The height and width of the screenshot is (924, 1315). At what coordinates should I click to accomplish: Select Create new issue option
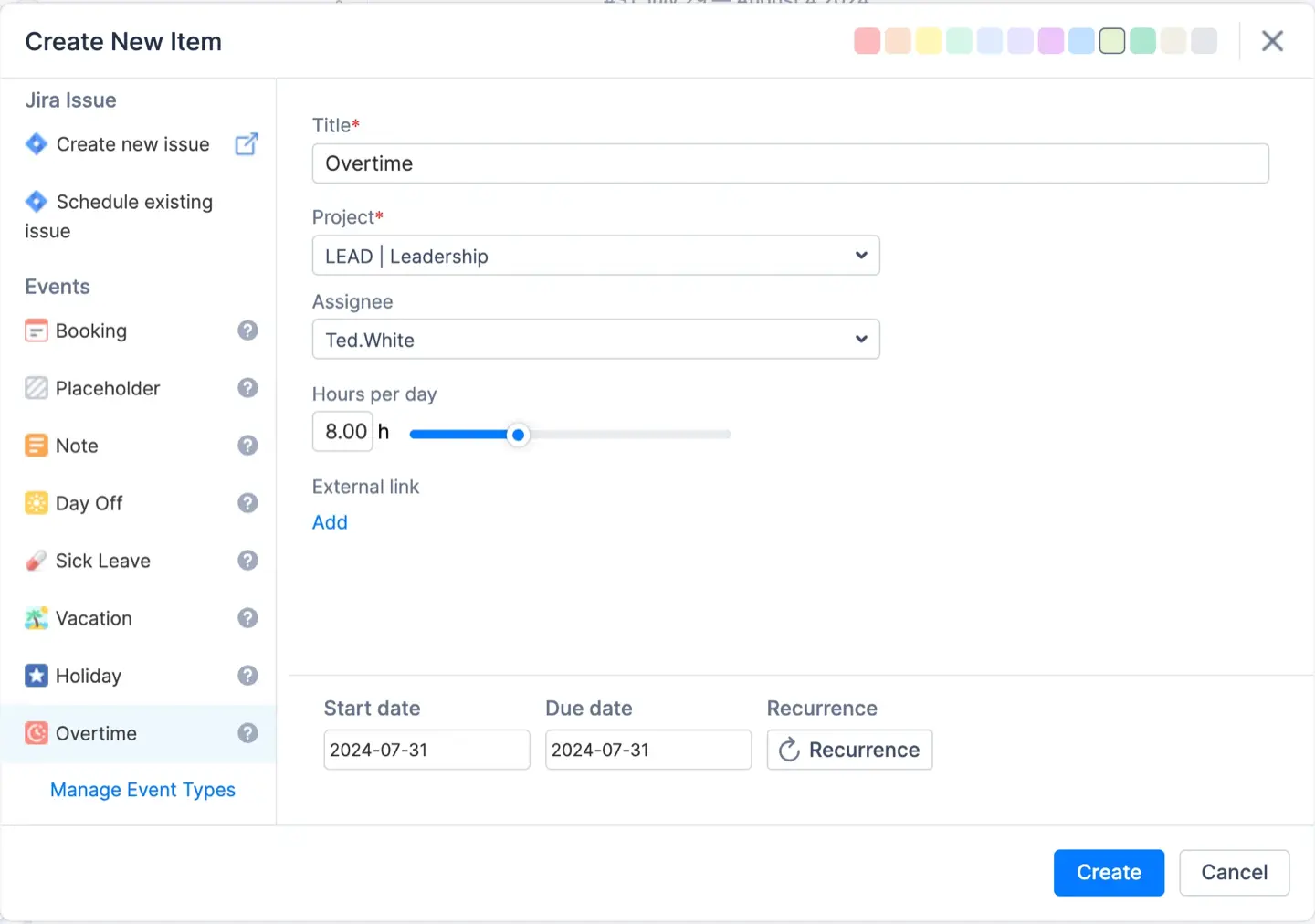(x=131, y=143)
